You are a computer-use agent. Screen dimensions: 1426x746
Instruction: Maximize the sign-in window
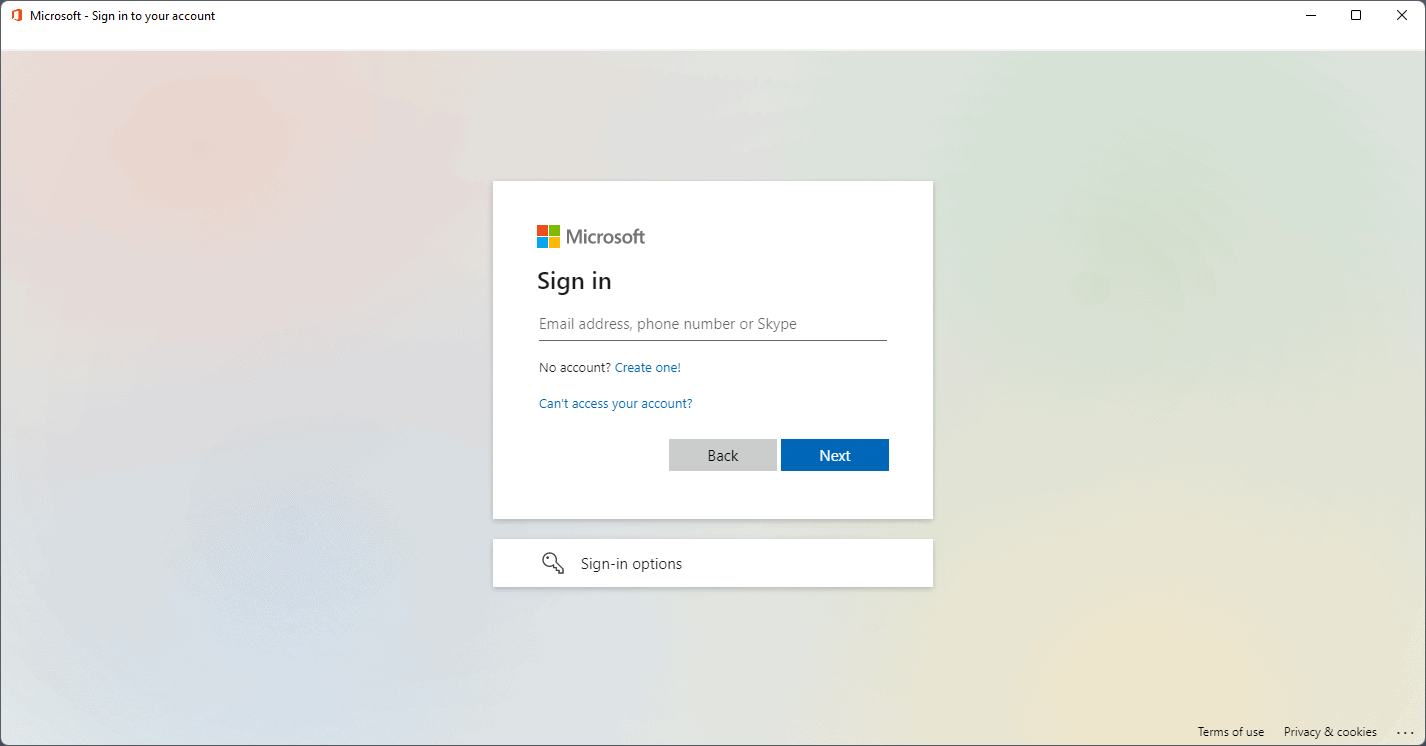[1355, 15]
